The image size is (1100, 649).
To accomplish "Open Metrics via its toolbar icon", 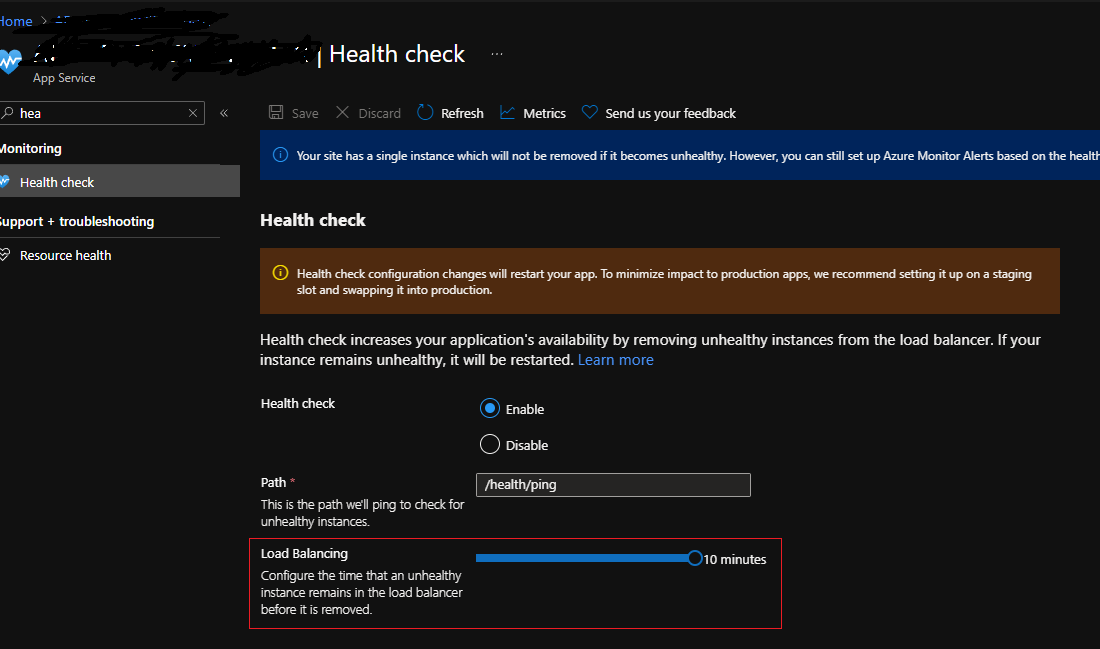I will [x=508, y=113].
